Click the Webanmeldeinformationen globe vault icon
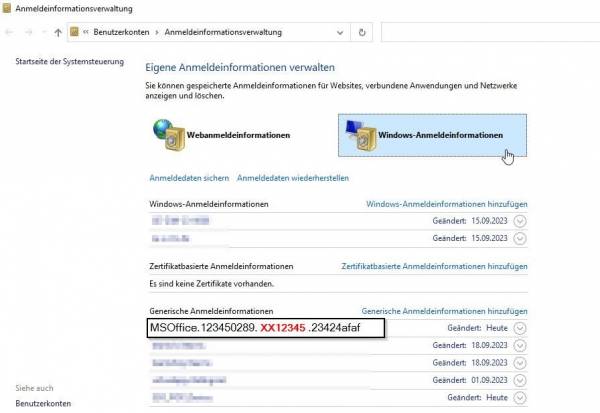This screenshot has height=413, width=600. 169,135
